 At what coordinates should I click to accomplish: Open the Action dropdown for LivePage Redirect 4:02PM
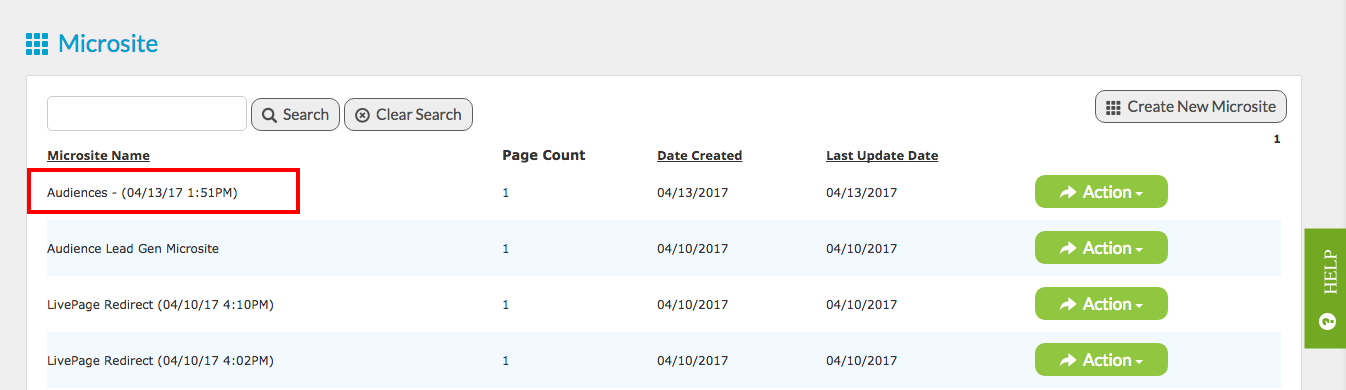point(1101,360)
